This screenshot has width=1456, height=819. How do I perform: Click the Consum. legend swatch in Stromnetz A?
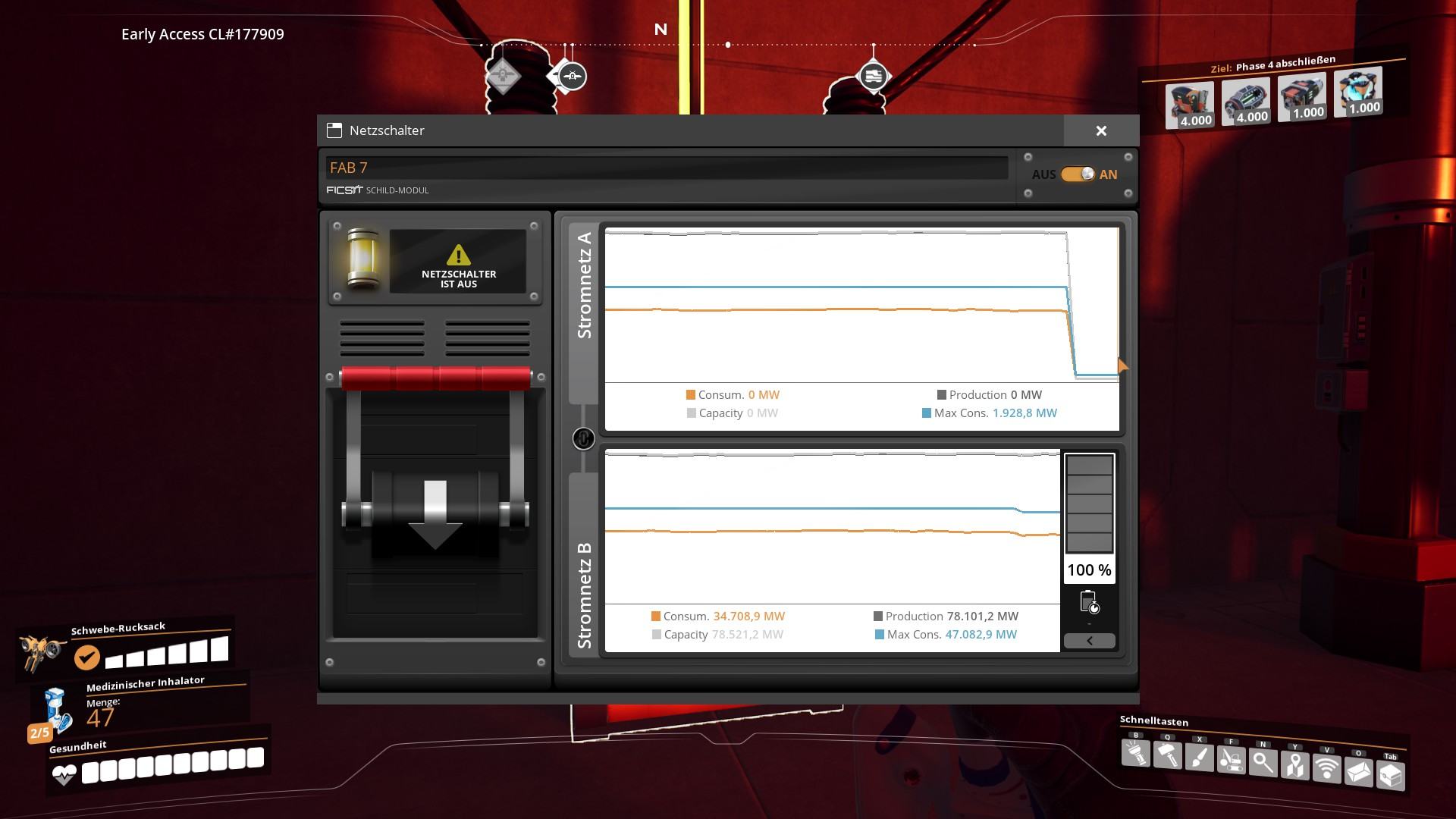[x=691, y=394]
